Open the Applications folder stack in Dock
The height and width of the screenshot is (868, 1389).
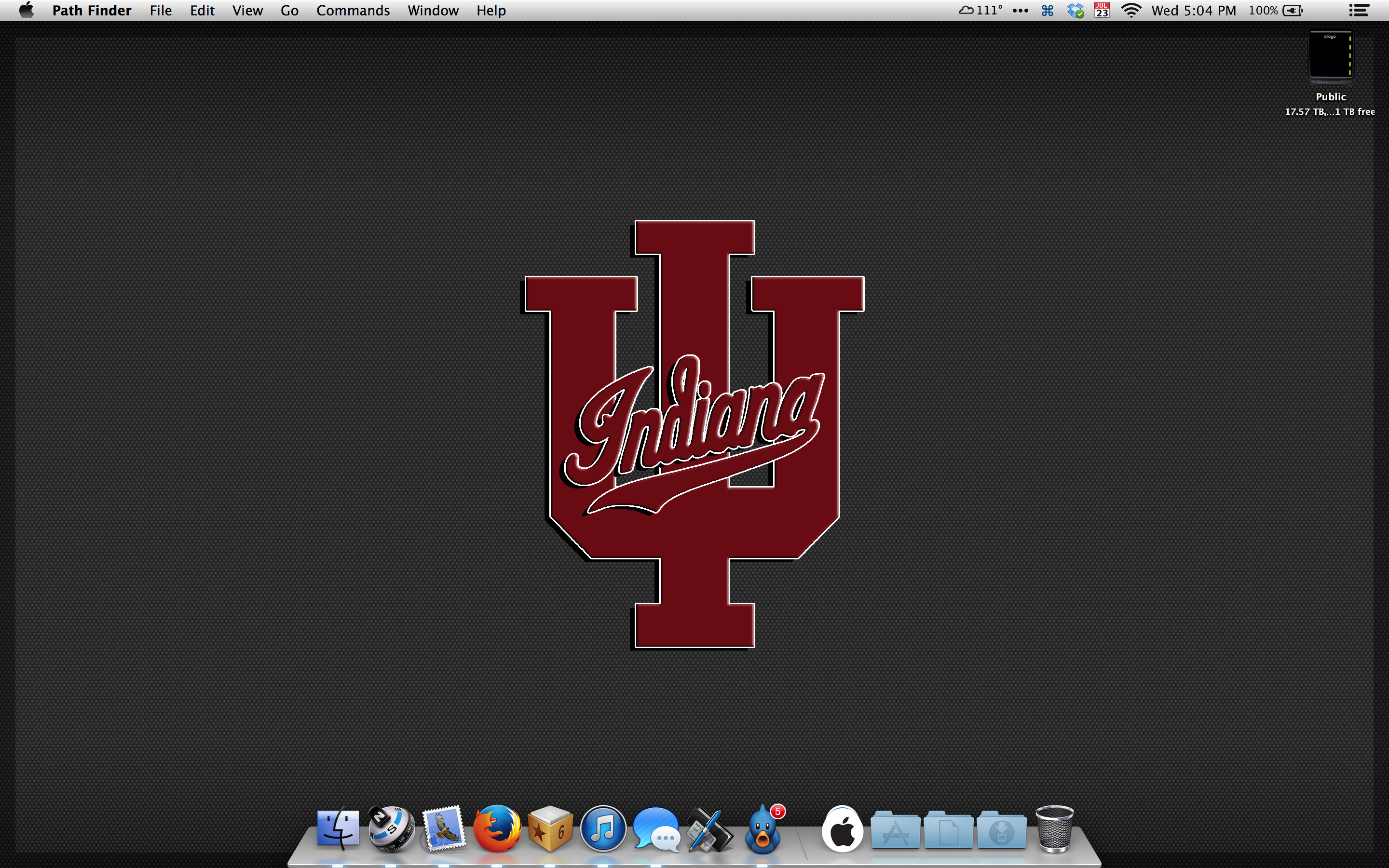[896, 830]
